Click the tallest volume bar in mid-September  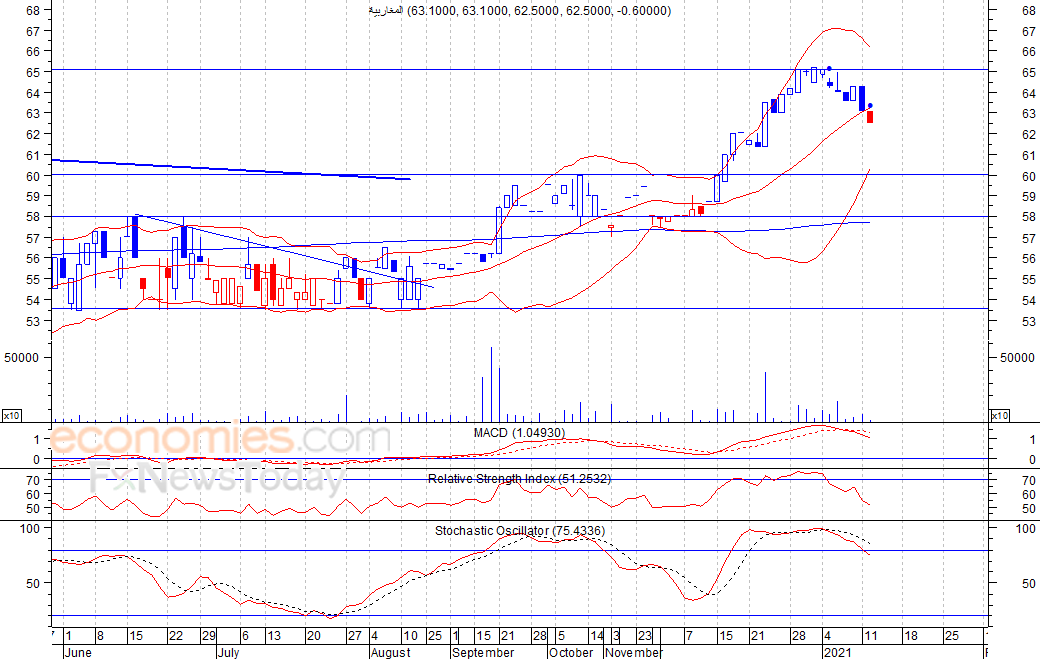point(491,384)
